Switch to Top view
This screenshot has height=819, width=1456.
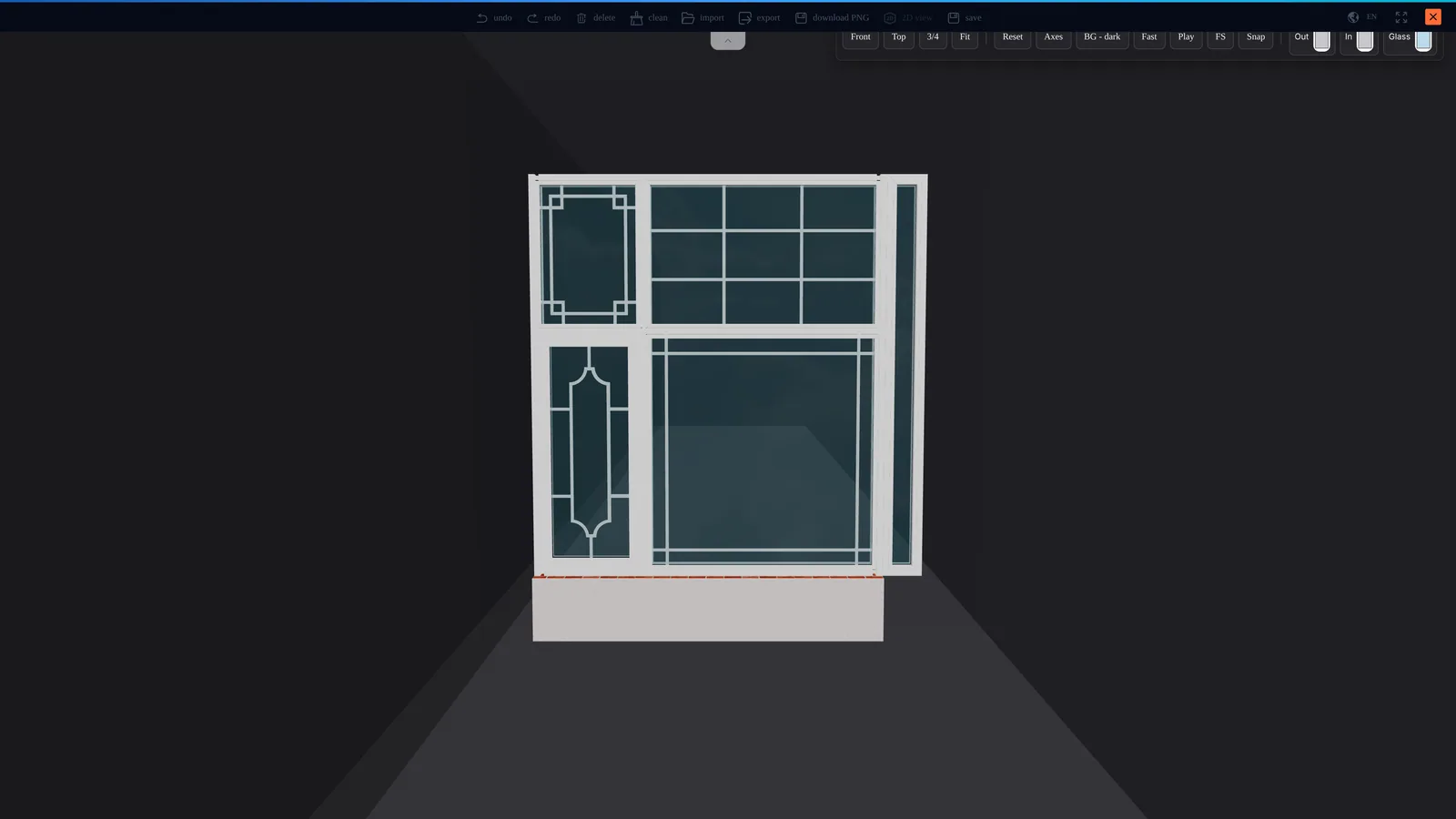tap(899, 37)
